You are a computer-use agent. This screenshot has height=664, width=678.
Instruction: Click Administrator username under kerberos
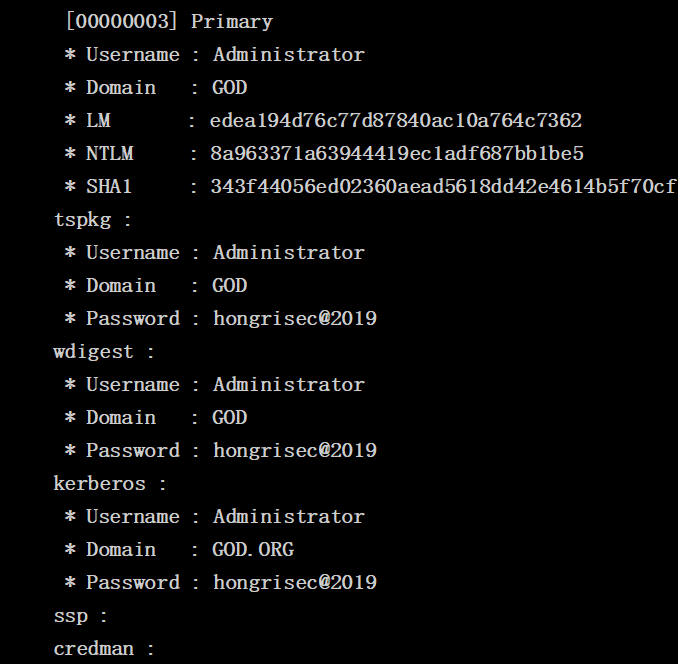[x=289, y=517]
